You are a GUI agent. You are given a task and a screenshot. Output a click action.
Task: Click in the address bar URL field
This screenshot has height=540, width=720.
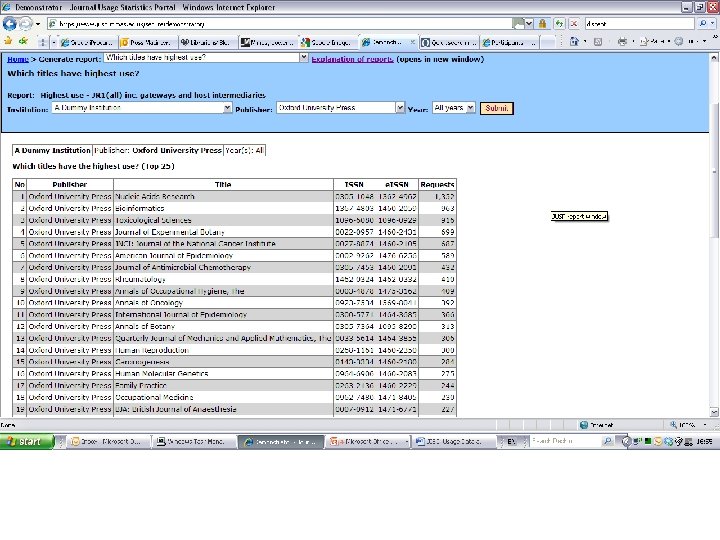tap(280, 23)
